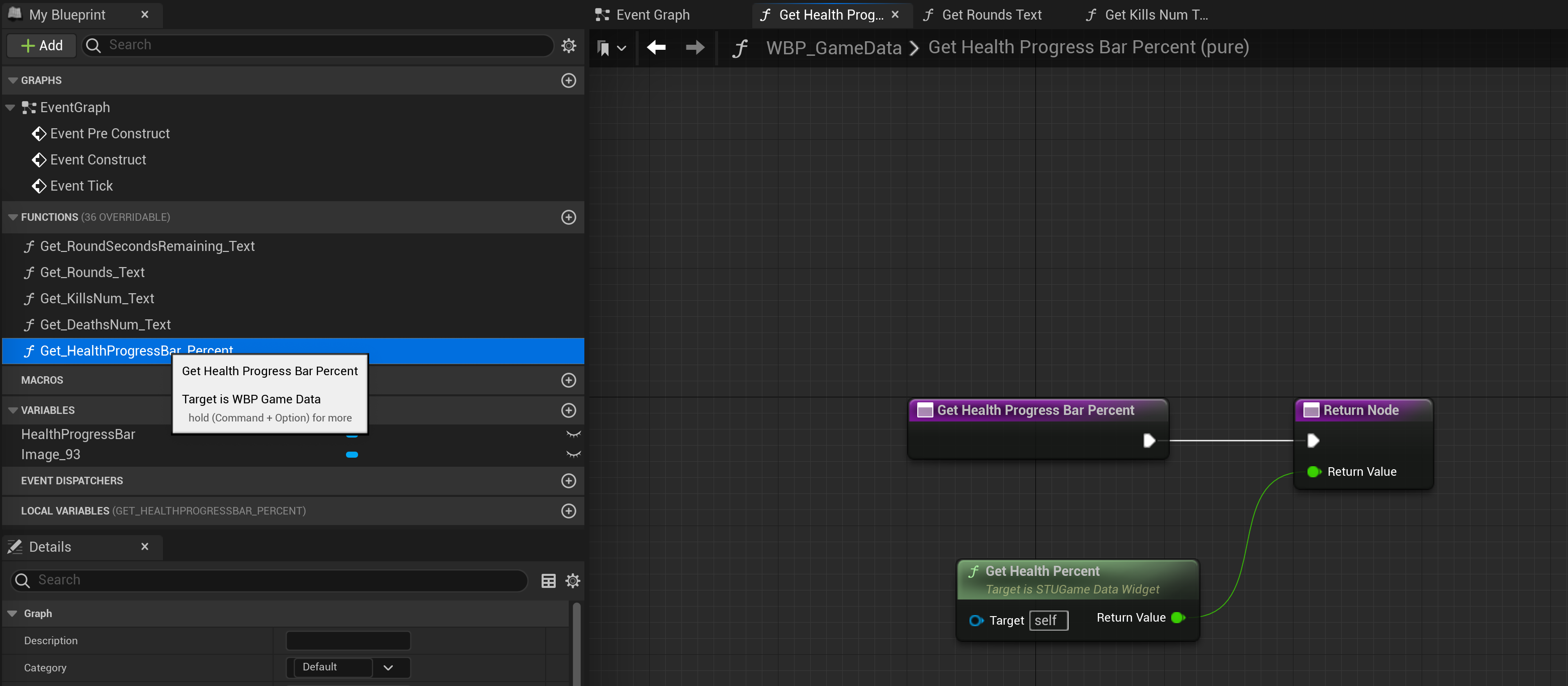Click the Details panel scrollbar
Image resolution: width=1568 pixels, height=686 pixels.
[x=576, y=643]
